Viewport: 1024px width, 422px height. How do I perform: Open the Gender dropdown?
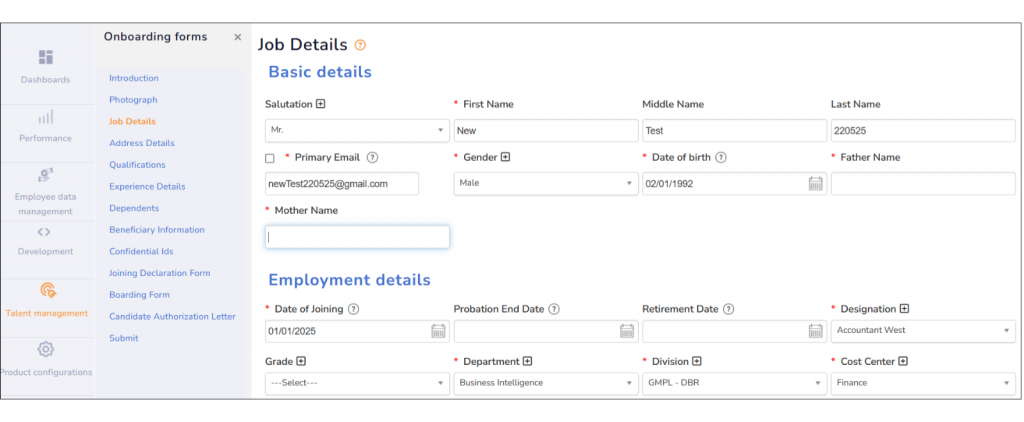pyautogui.click(x=546, y=184)
